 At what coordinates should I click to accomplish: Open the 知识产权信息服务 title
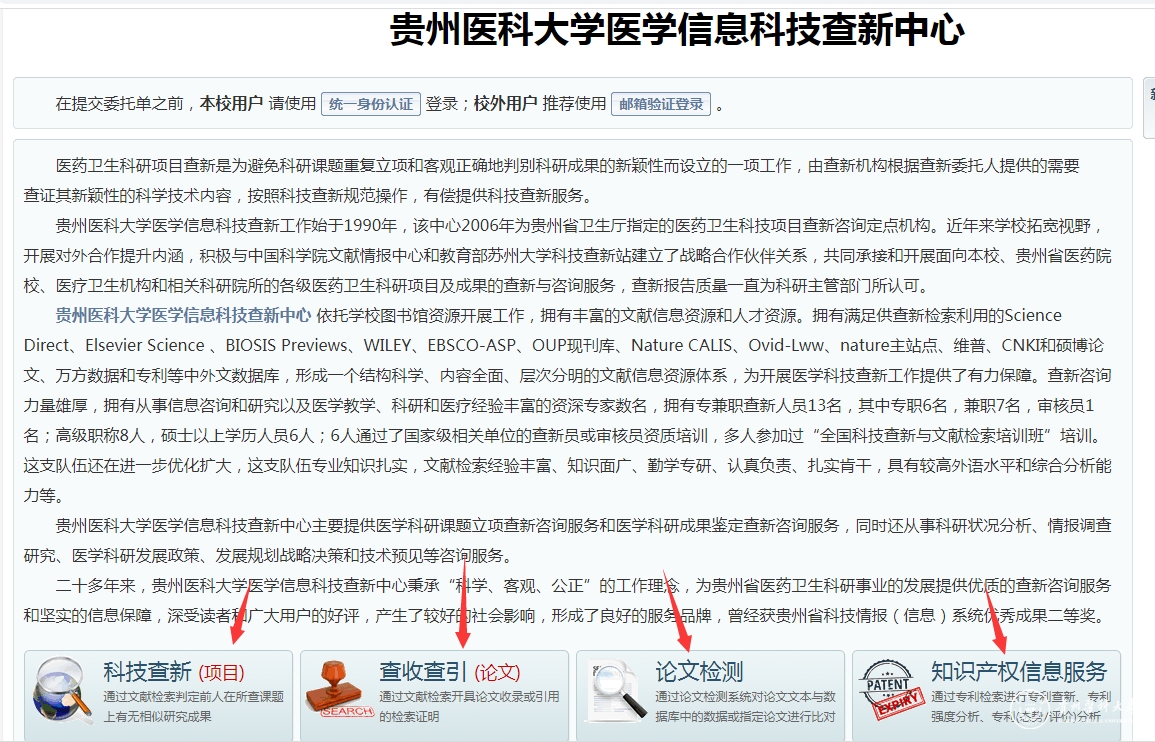pyautogui.click(x=1018, y=671)
